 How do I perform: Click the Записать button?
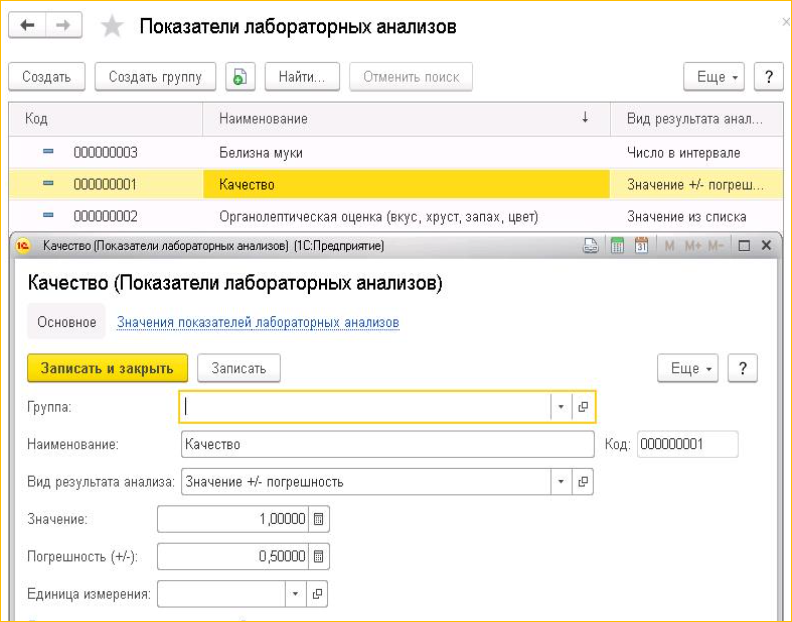[x=238, y=368]
